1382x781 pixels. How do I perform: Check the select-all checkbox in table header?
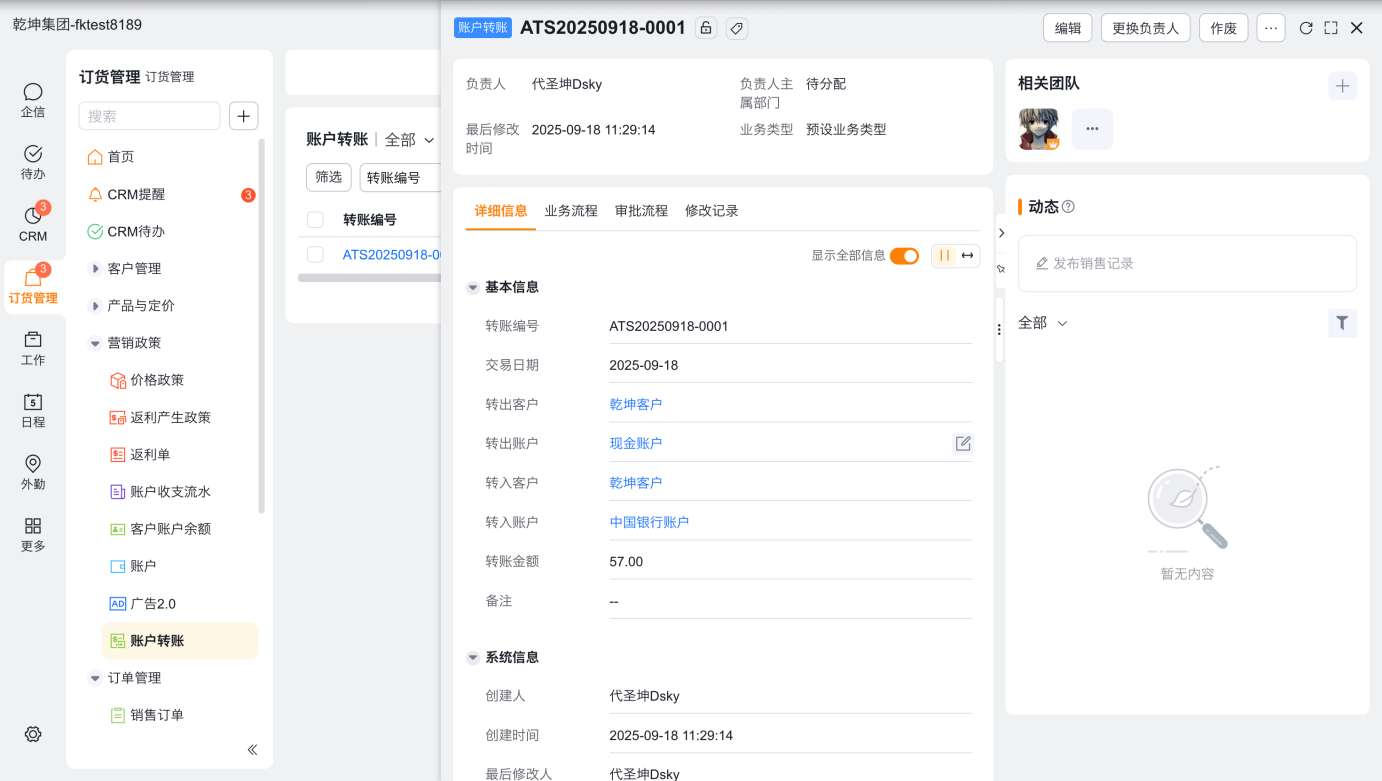[315, 220]
